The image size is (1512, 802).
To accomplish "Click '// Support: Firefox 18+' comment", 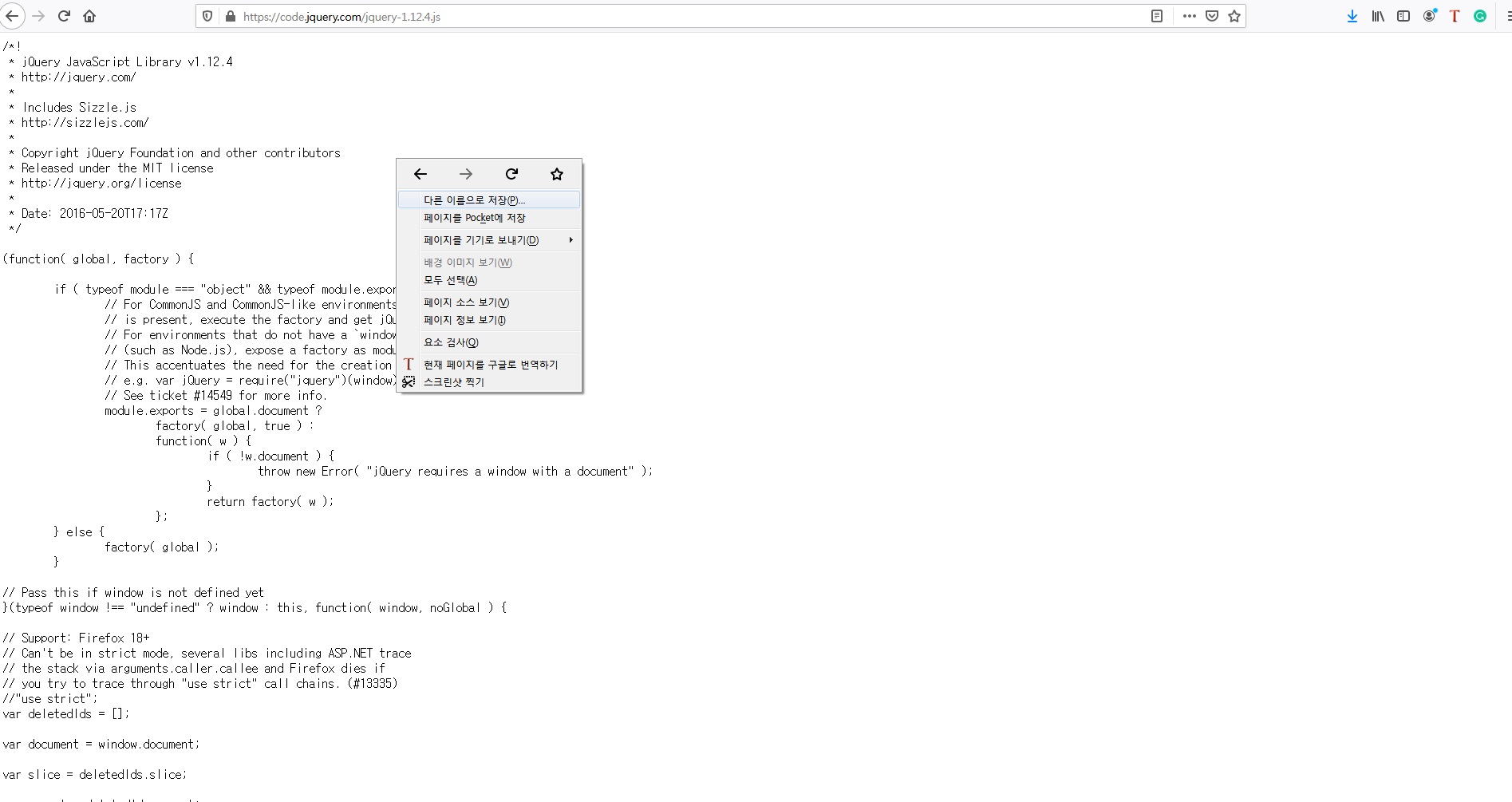I will [x=76, y=638].
